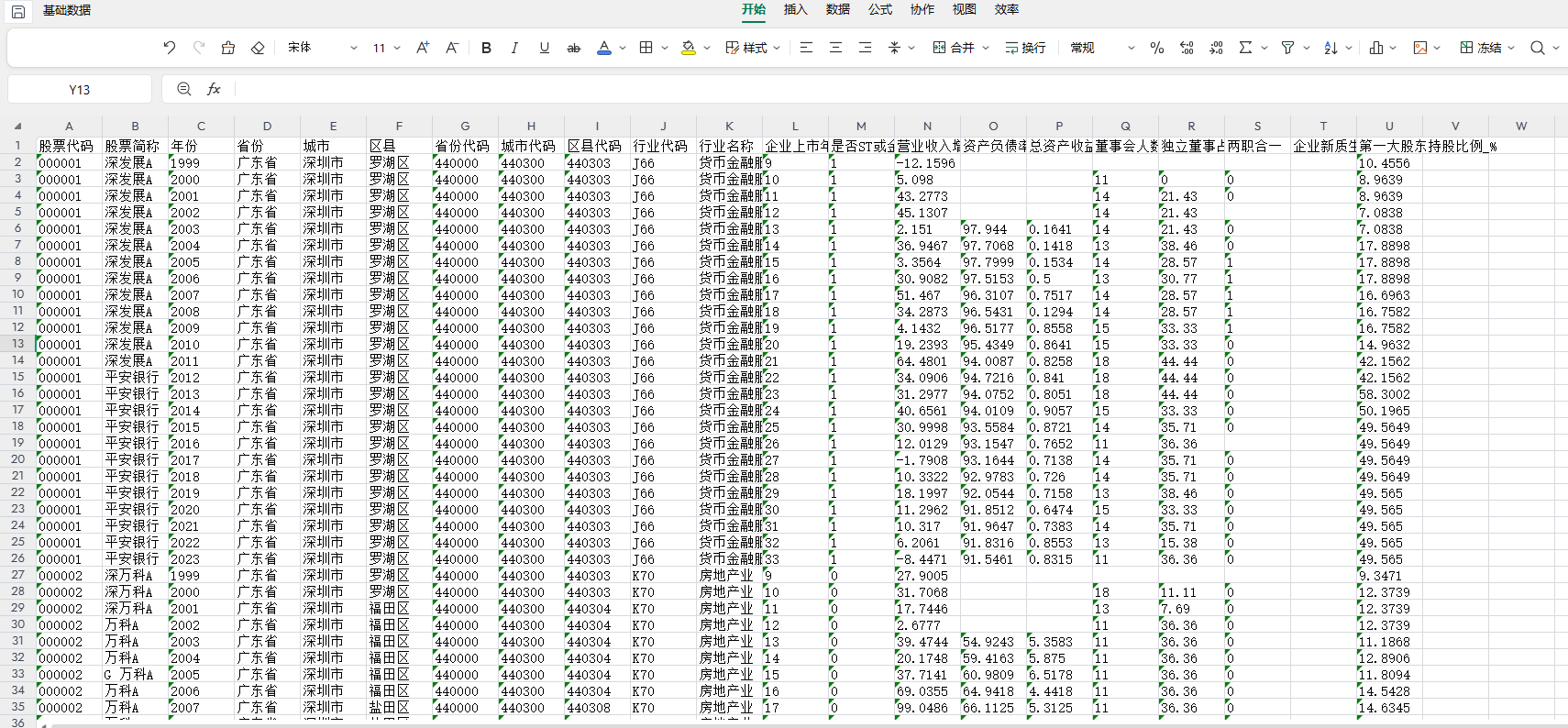Viewport: 1568px width, 728px height.
Task: Click the yellow fill color swatch
Action: point(689,48)
